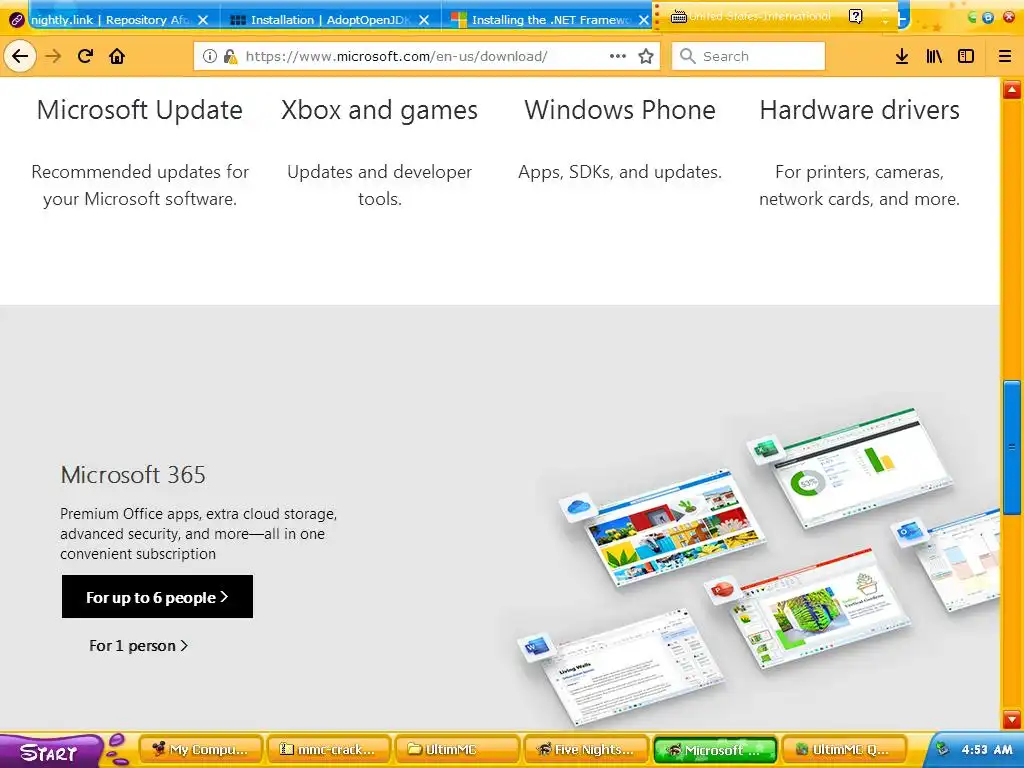The width and height of the screenshot is (1024, 768).
Task: Click the system tray icon near the clock
Action: click(942, 749)
